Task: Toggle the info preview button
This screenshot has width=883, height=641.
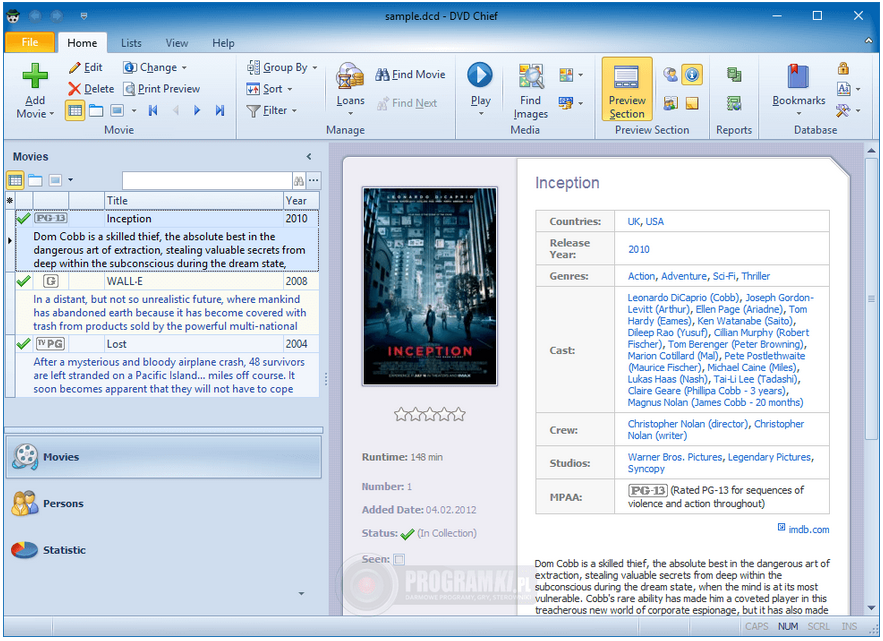Action: pyautogui.click(x=692, y=74)
